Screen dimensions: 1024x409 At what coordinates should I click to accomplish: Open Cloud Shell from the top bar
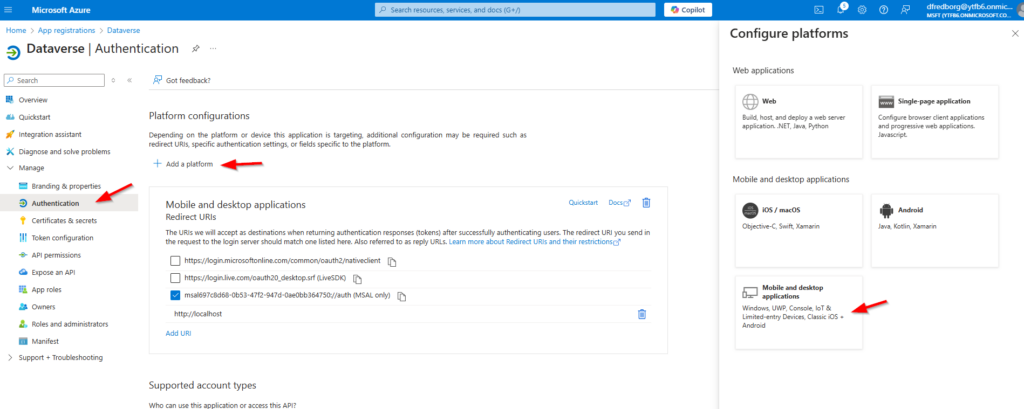[x=819, y=10]
